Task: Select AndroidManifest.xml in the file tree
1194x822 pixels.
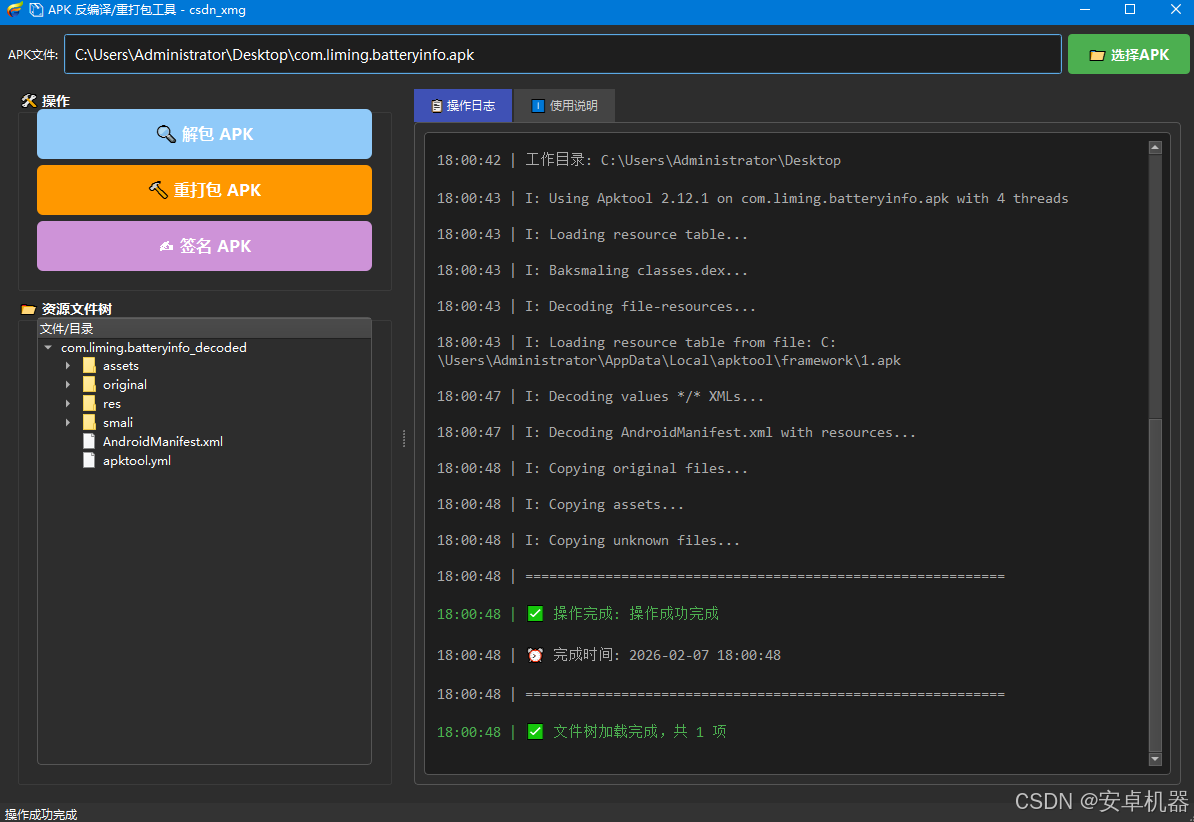Action: point(163,442)
